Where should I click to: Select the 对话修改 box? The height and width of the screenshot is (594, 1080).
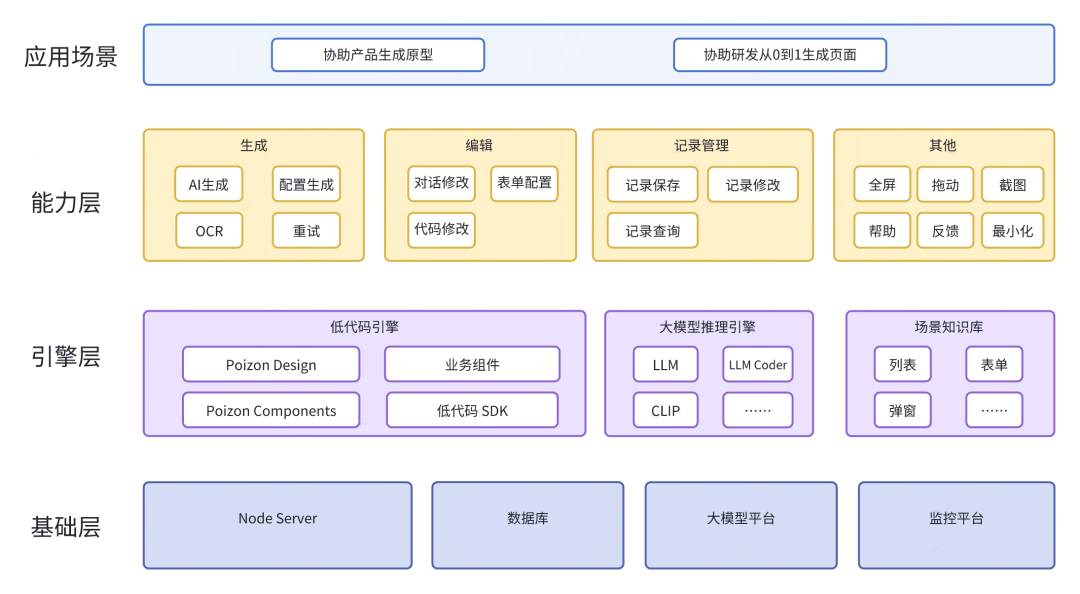pyautogui.click(x=441, y=183)
